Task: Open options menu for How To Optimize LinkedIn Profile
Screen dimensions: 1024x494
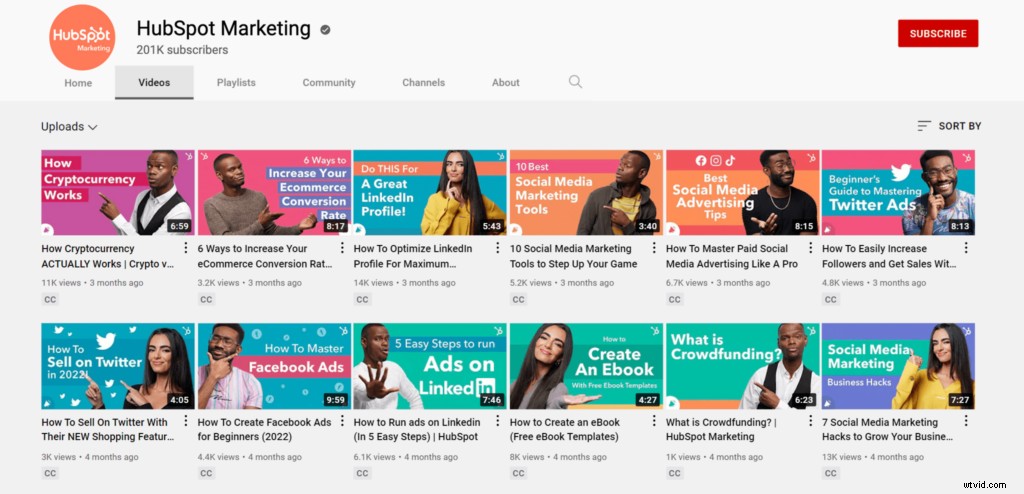Action: tap(498, 248)
